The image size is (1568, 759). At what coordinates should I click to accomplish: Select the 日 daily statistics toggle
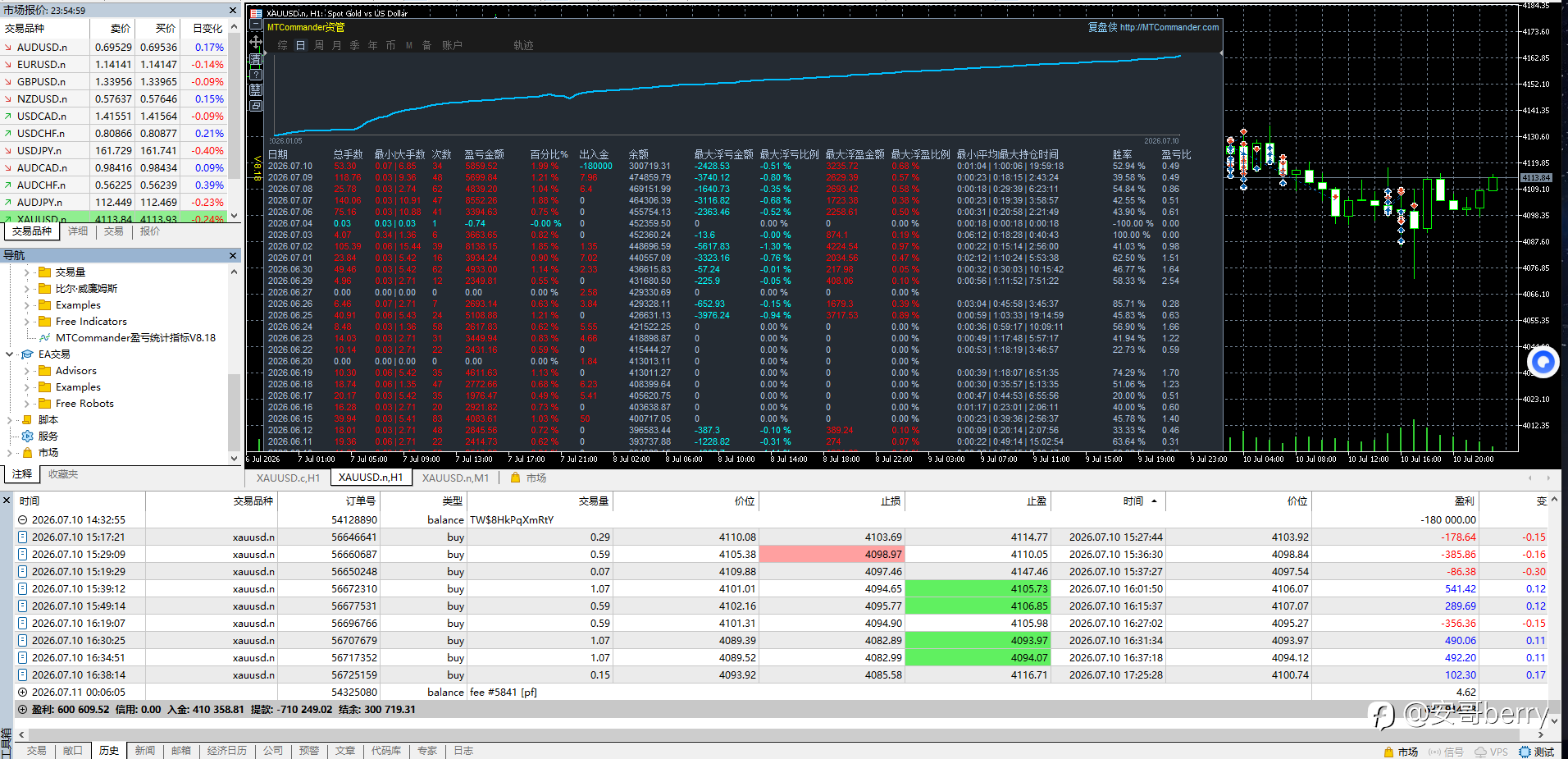pyautogui.click(x=301, y=45)
